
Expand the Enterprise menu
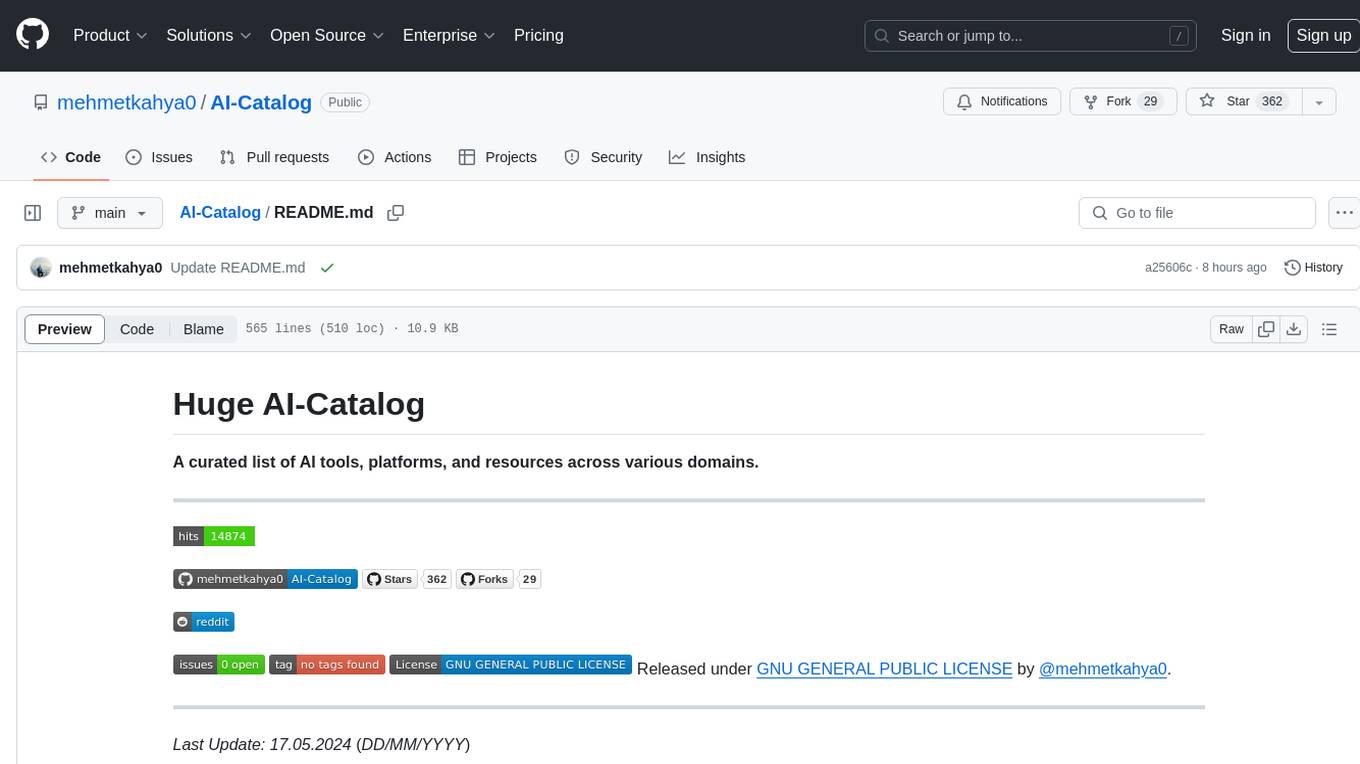coord(449,35)
